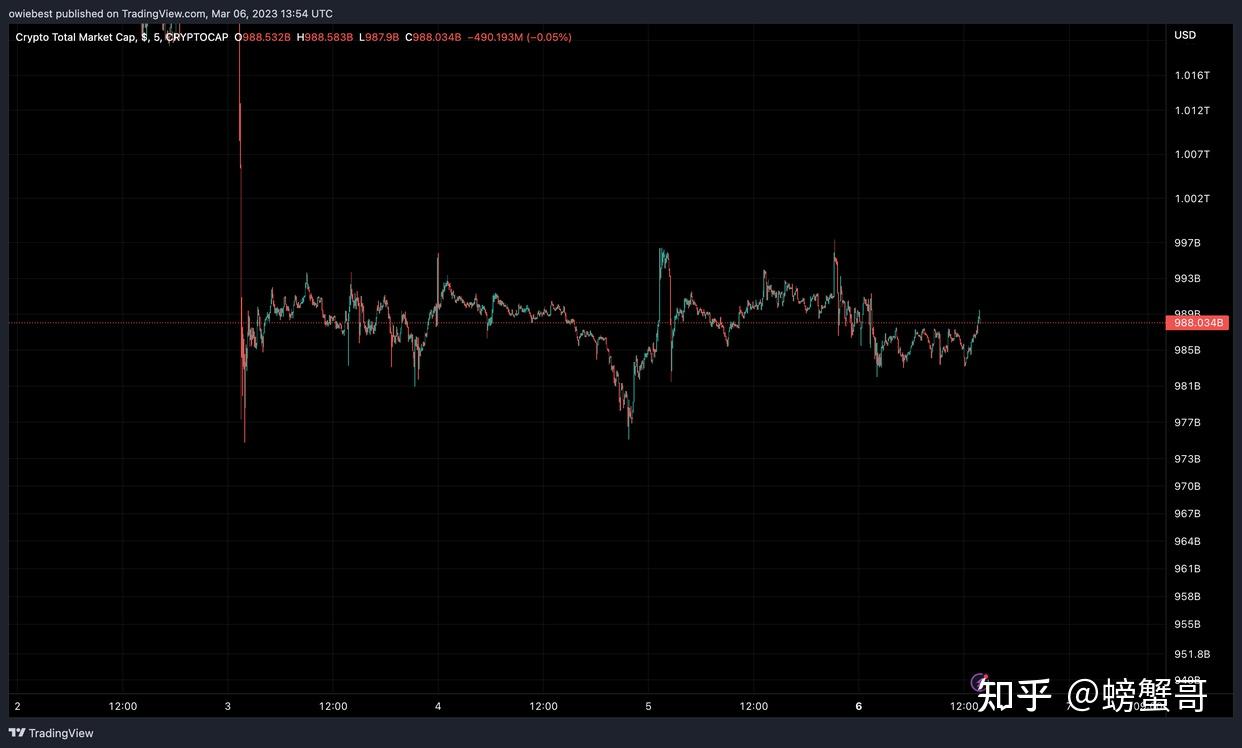
Task: Click the 961B price axis label
Action: click(1187, 569)
